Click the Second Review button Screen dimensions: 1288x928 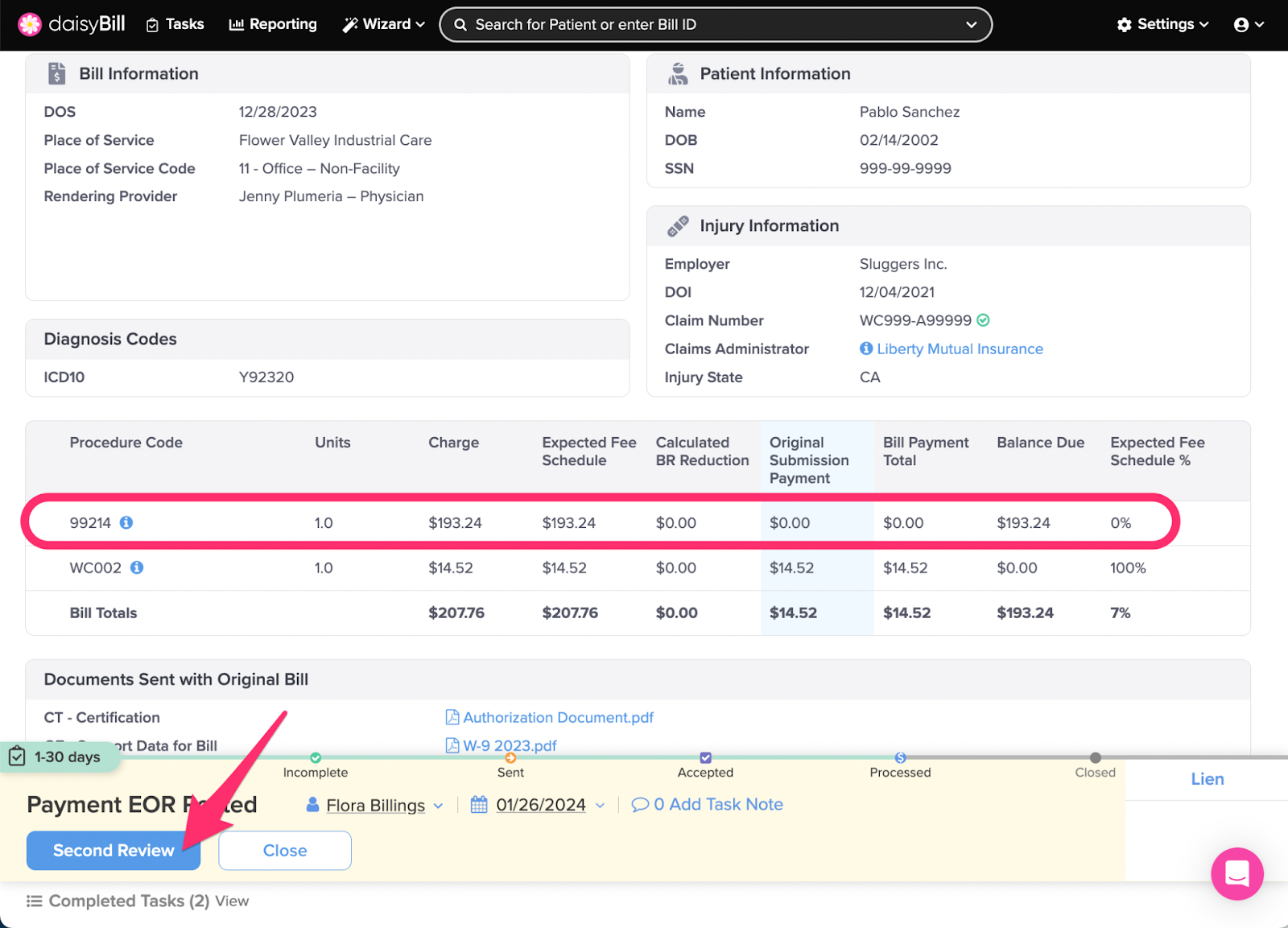coord(114,851)
